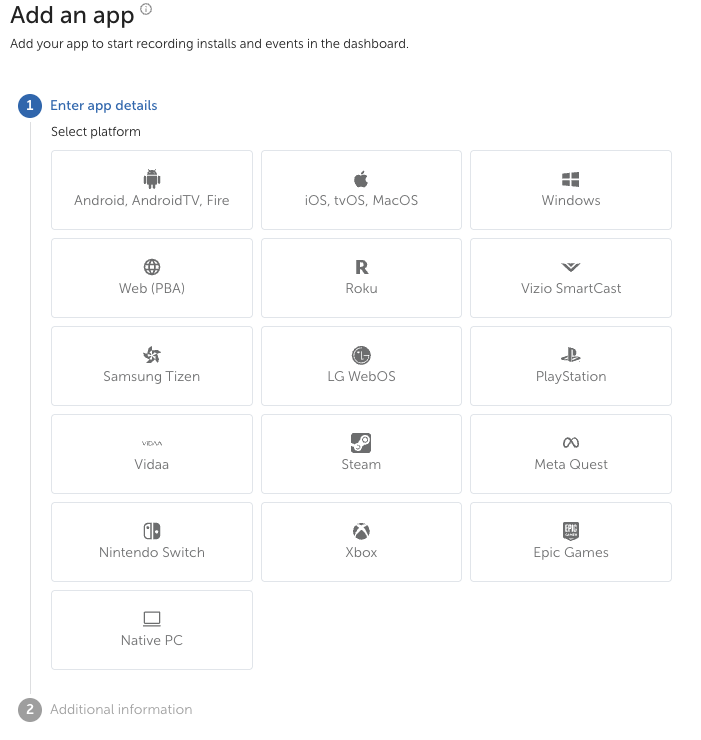Pick the Steam platform label

(361, 464)
